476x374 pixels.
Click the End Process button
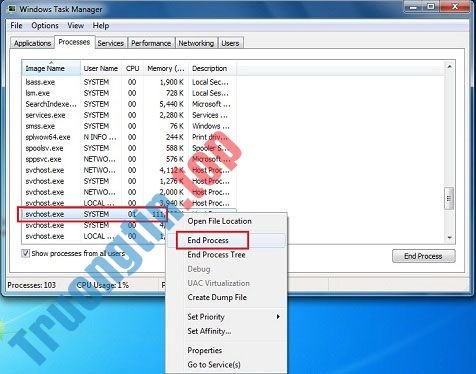423,256
